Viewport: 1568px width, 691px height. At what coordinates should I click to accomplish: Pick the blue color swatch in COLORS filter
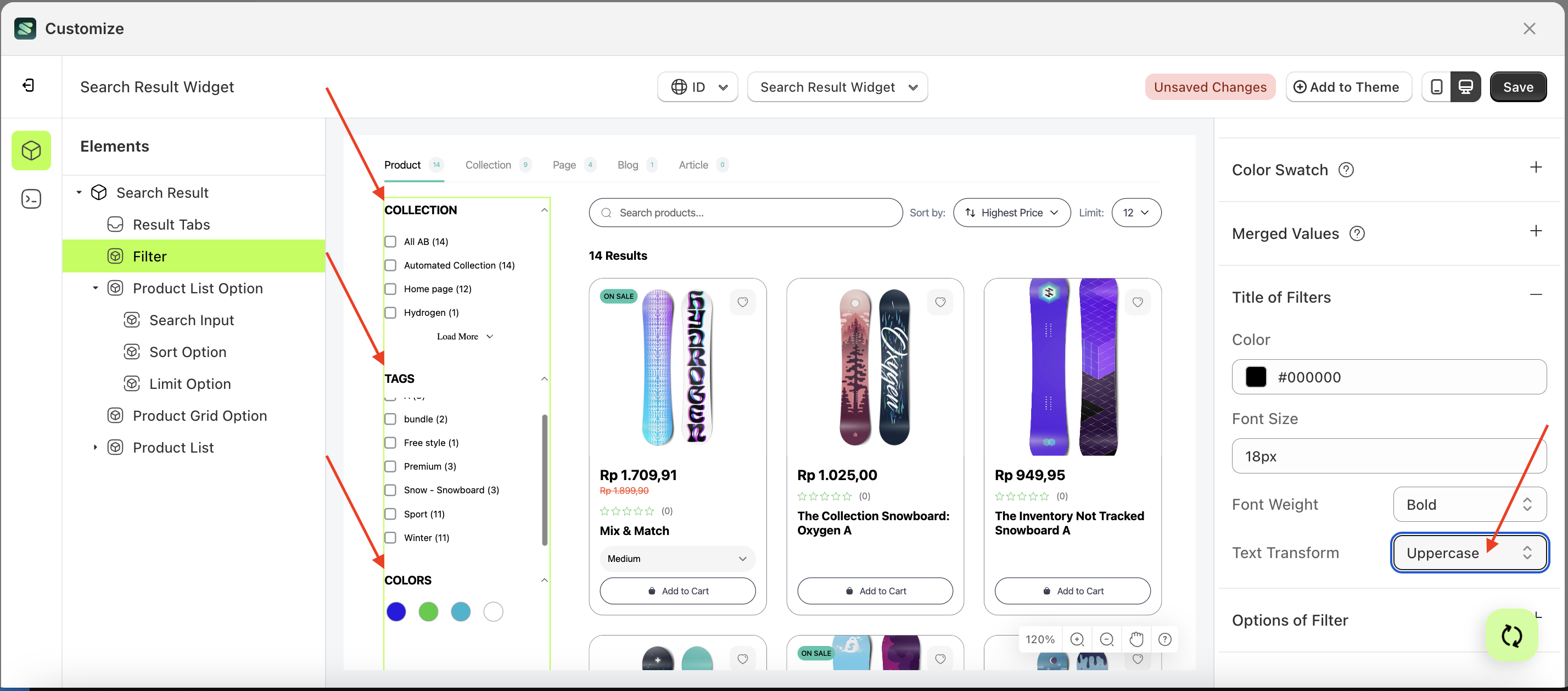coord(396,611)
